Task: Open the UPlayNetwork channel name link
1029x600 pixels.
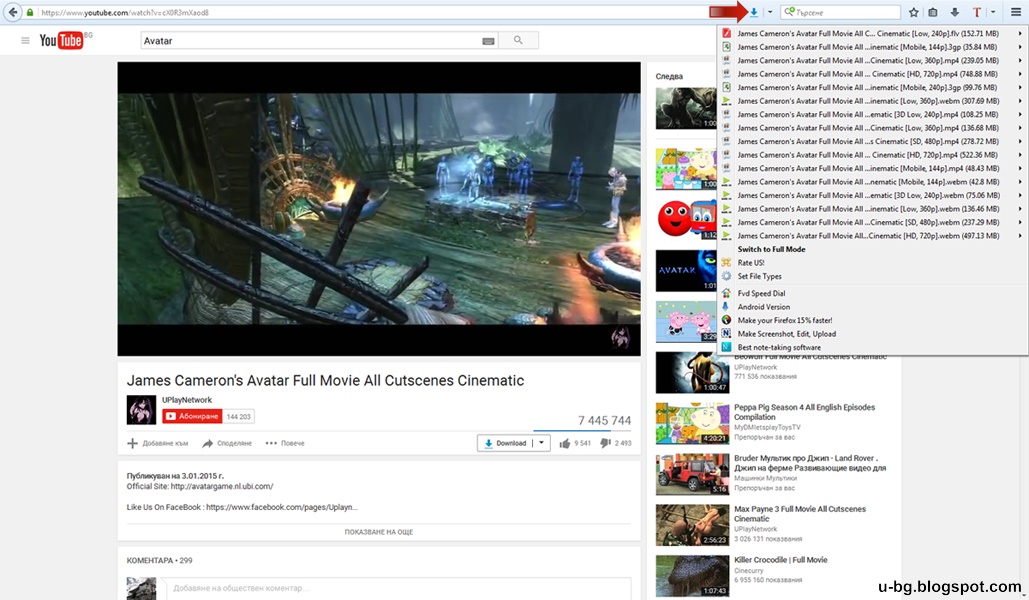Action: pos(187,400)
